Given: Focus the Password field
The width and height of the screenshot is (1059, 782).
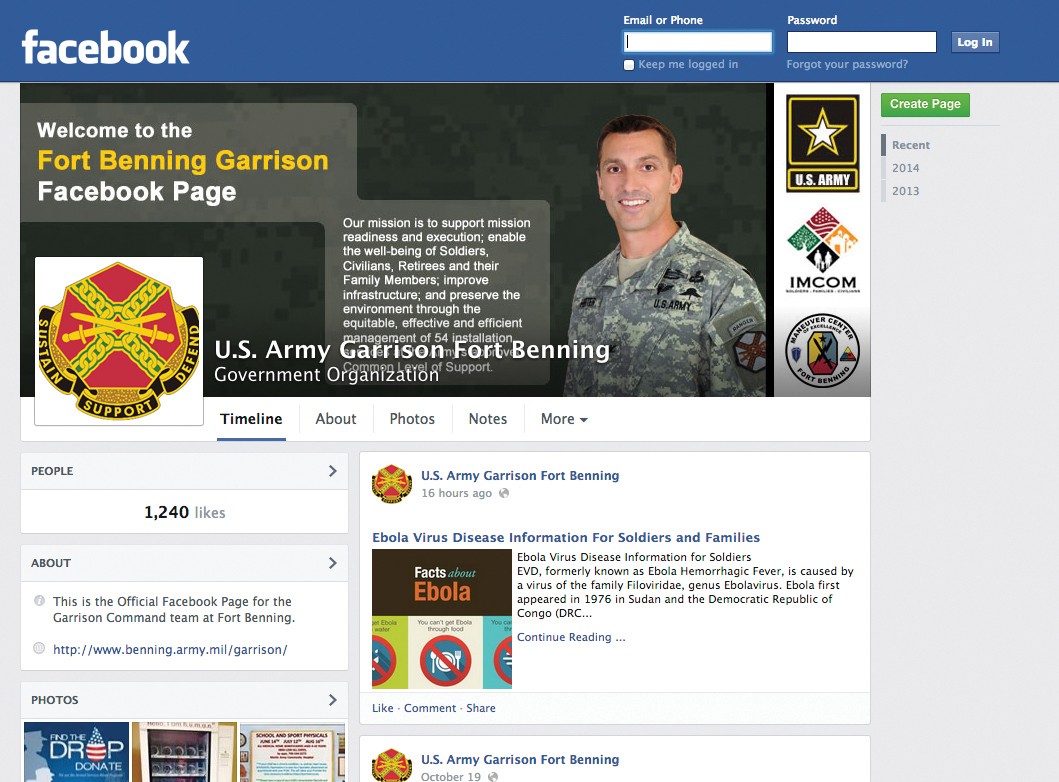Looking at the screenshot, I should (862, 42).
